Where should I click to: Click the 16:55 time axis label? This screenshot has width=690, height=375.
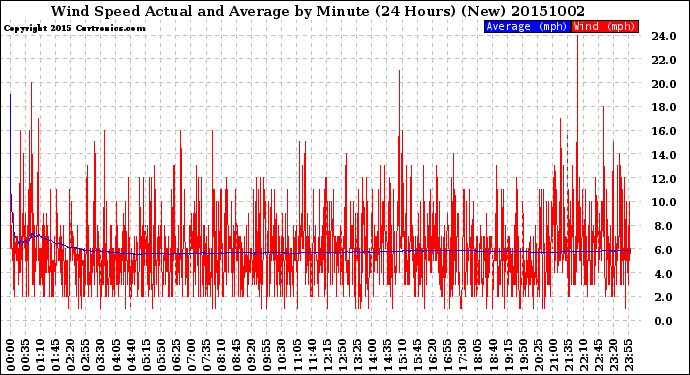pyautogui.click(x=448, y=355)
